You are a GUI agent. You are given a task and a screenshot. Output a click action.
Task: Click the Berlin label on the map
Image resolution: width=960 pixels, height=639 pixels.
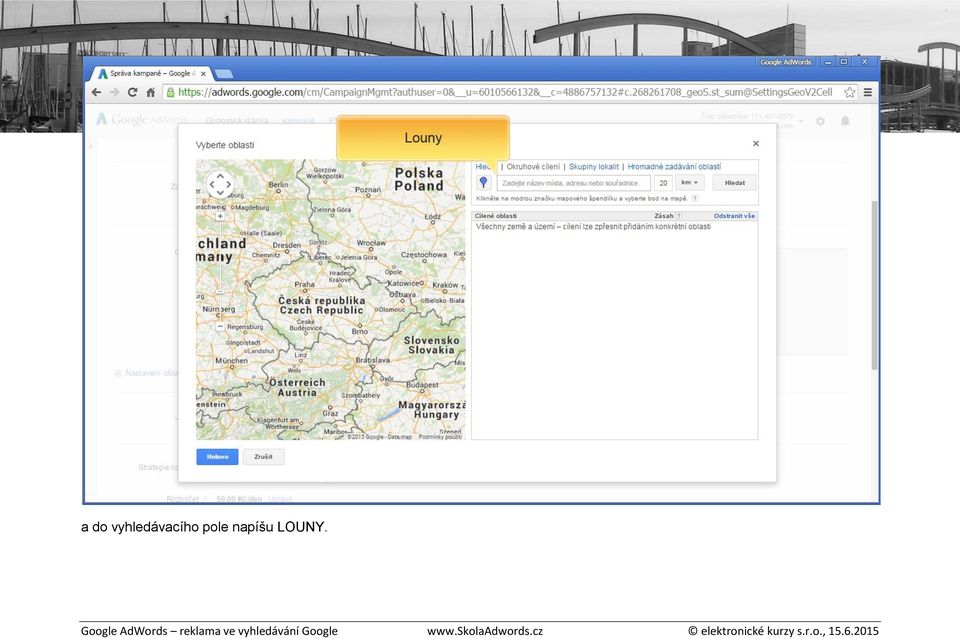tap(278, 184)
